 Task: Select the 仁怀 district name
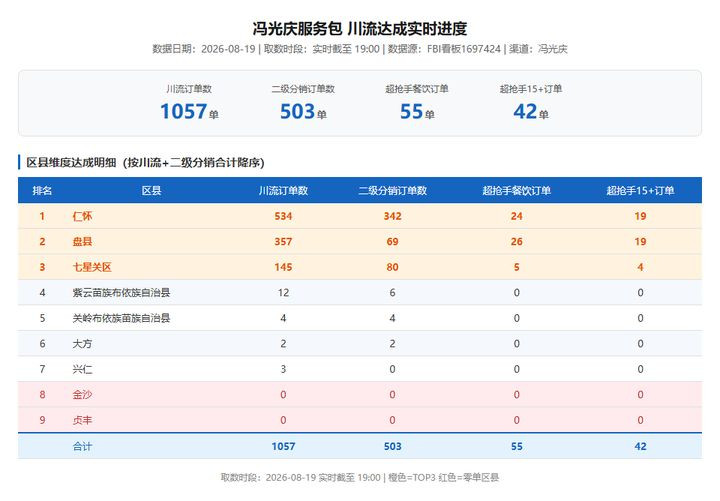point(82,216)
